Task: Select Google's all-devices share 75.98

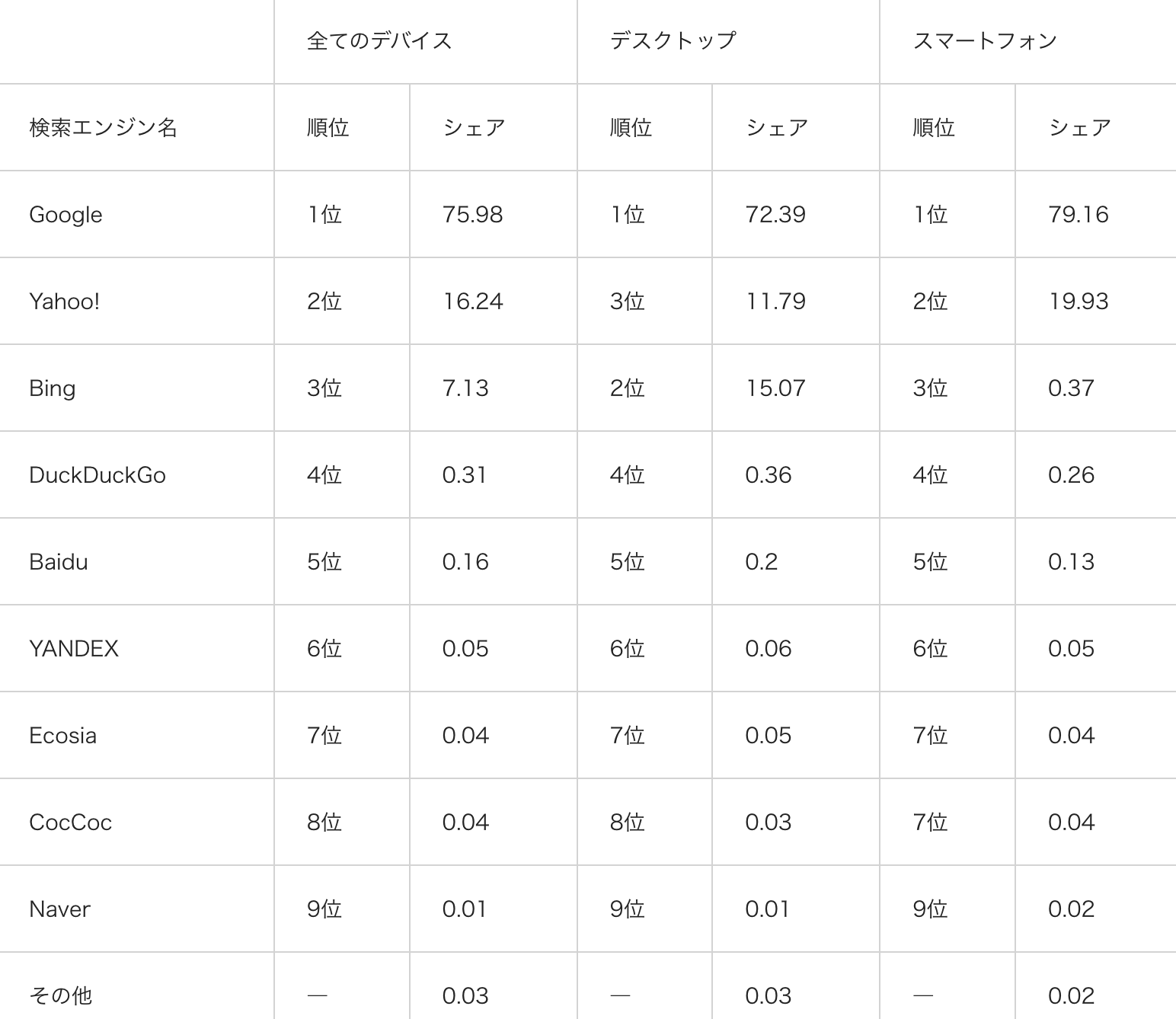Action: pyautogui.click(x=472, y=215)
